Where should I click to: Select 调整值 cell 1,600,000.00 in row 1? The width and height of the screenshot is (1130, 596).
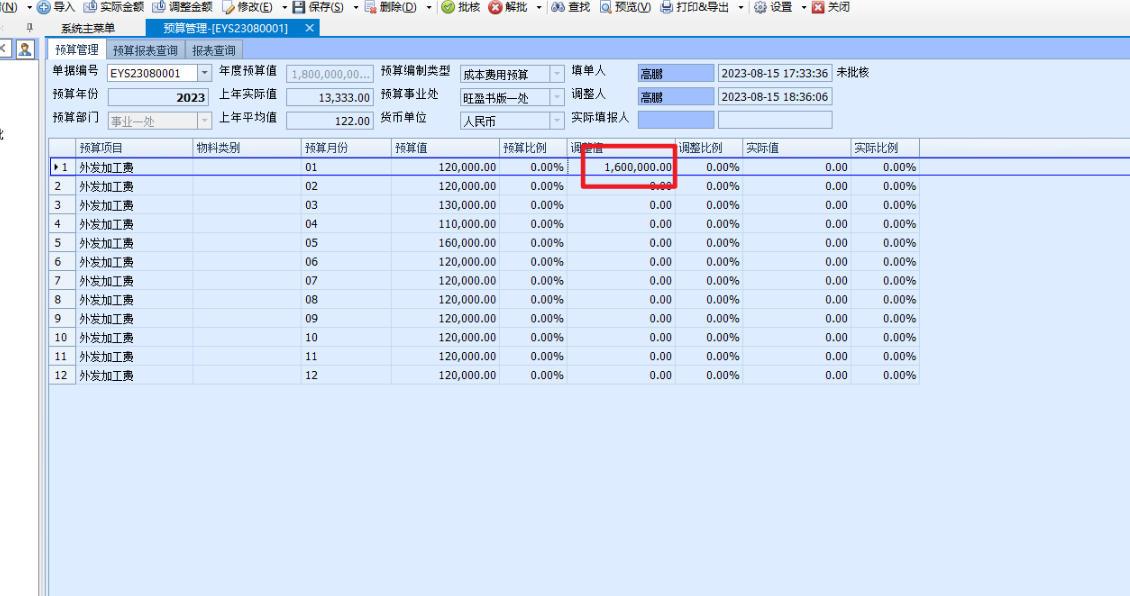[x=622, y=167]
